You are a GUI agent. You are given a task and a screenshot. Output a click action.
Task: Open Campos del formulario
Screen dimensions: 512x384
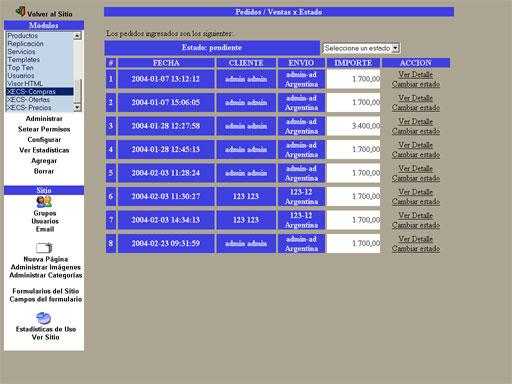click(x=46, y=299)
